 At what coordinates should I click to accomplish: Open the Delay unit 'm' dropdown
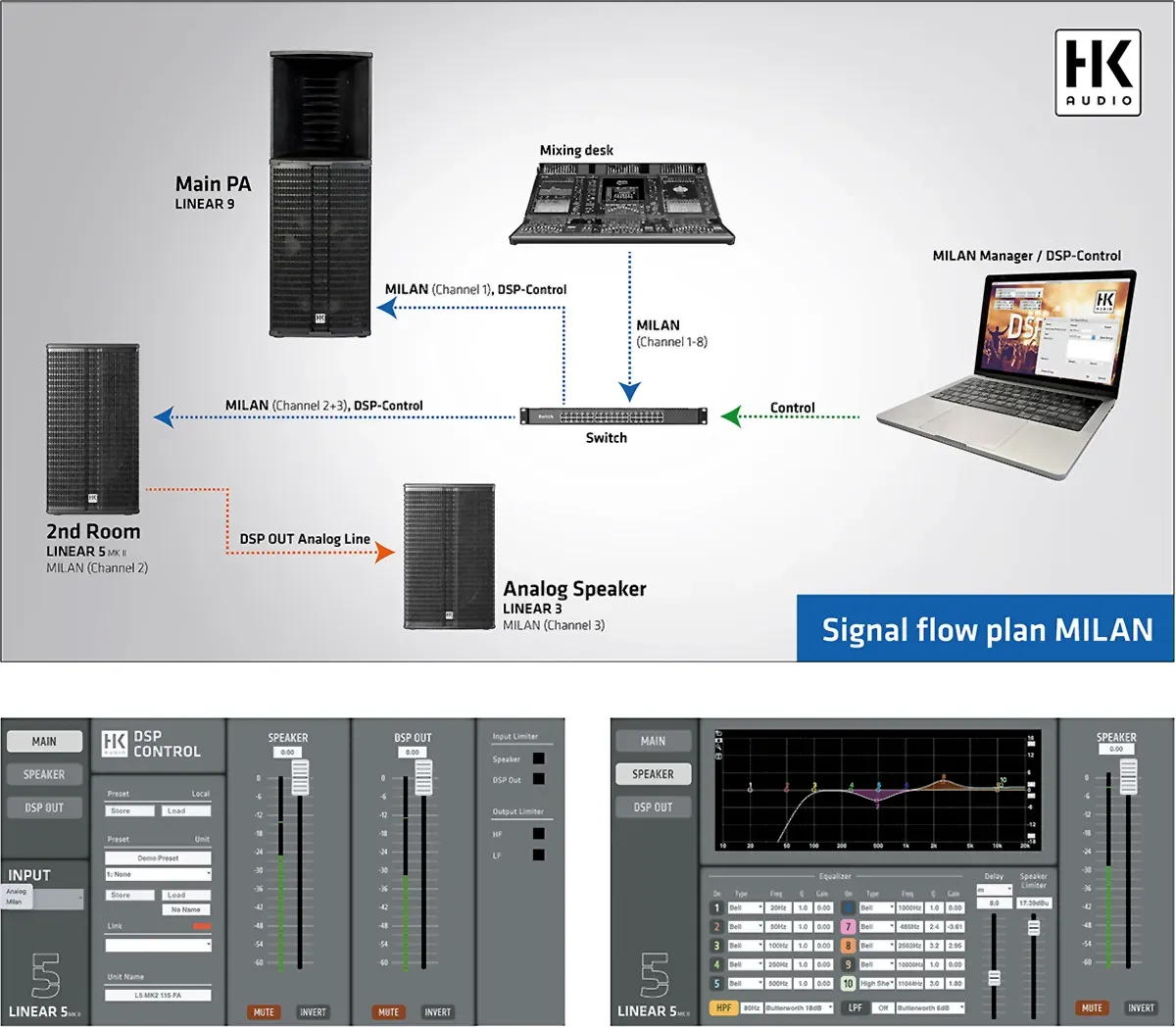994,890
